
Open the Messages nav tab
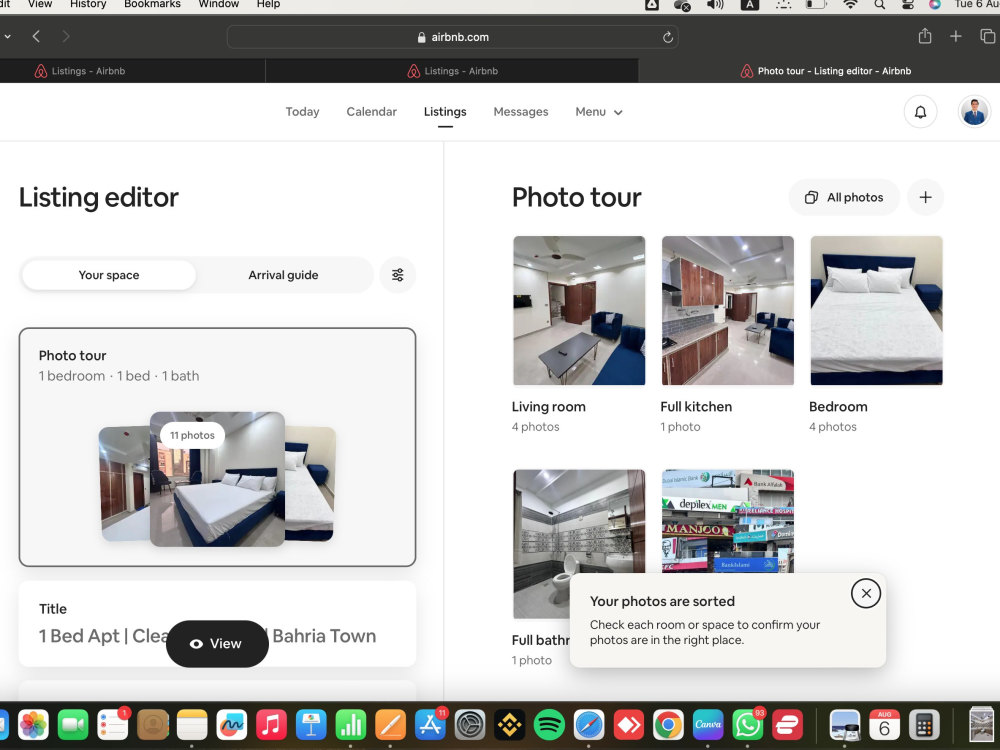pos(520,112)
